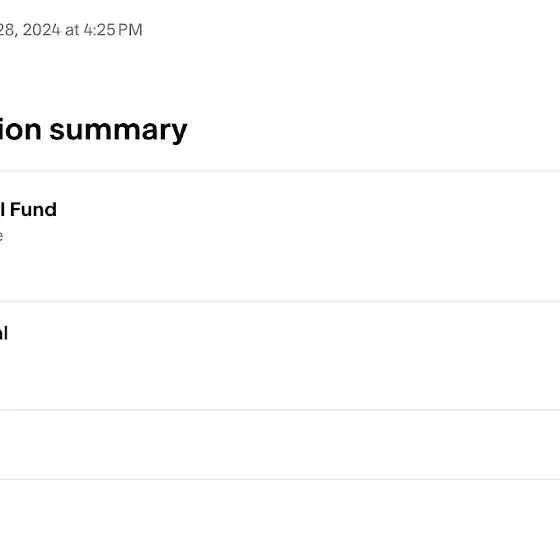Select the "Fund" item label
The height and width of the screenshot is (560, 560).
[x=33, y=209]
